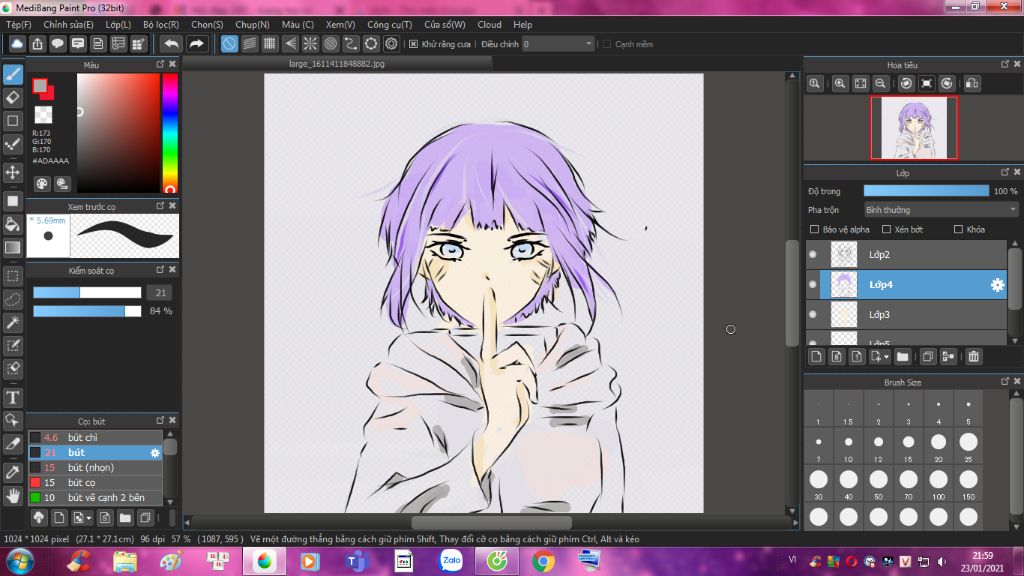Adjust the brush opacity slider
1024x576 pixels.
point(87,312)
